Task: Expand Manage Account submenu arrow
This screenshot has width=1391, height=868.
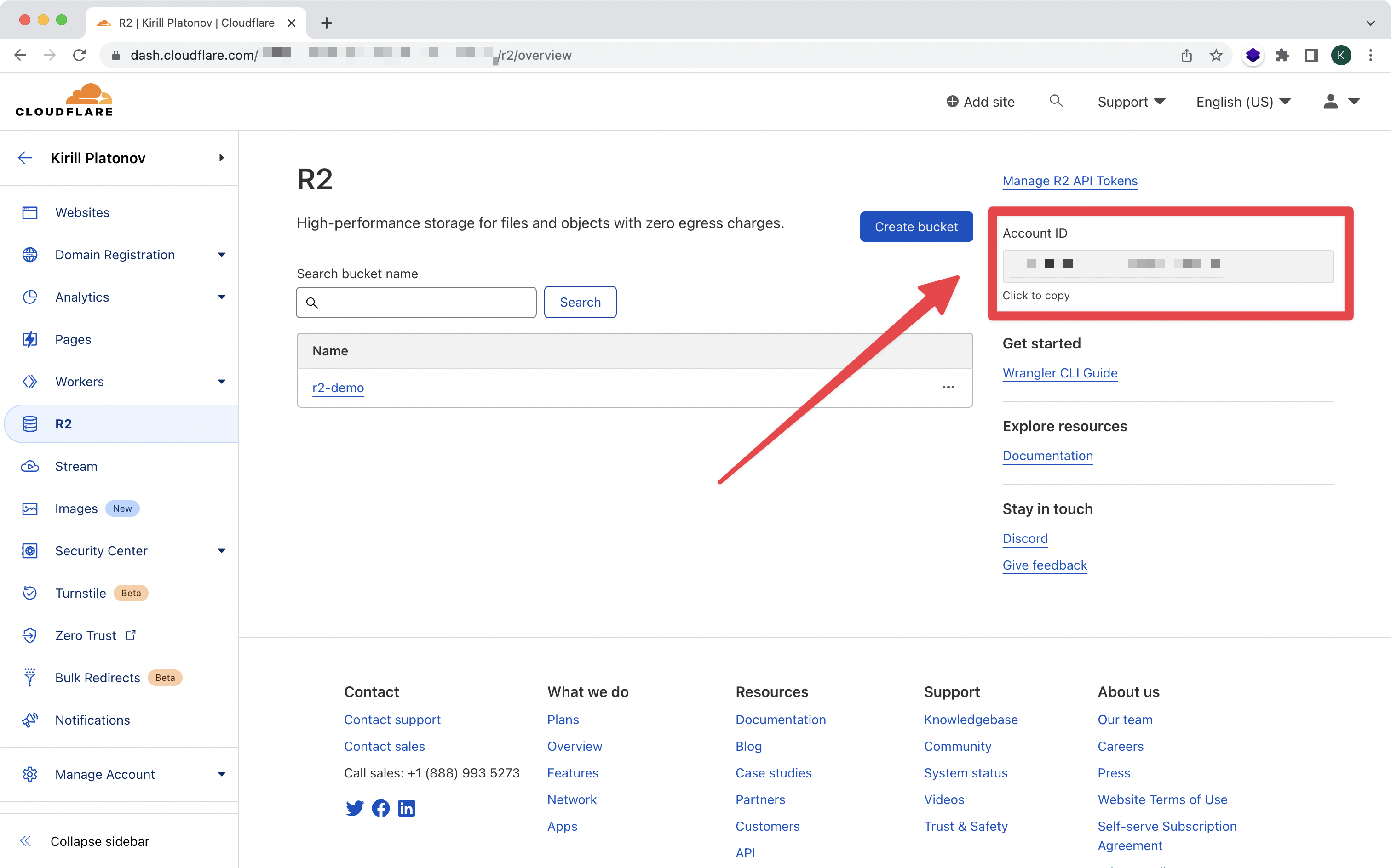Action: point(222,774)
